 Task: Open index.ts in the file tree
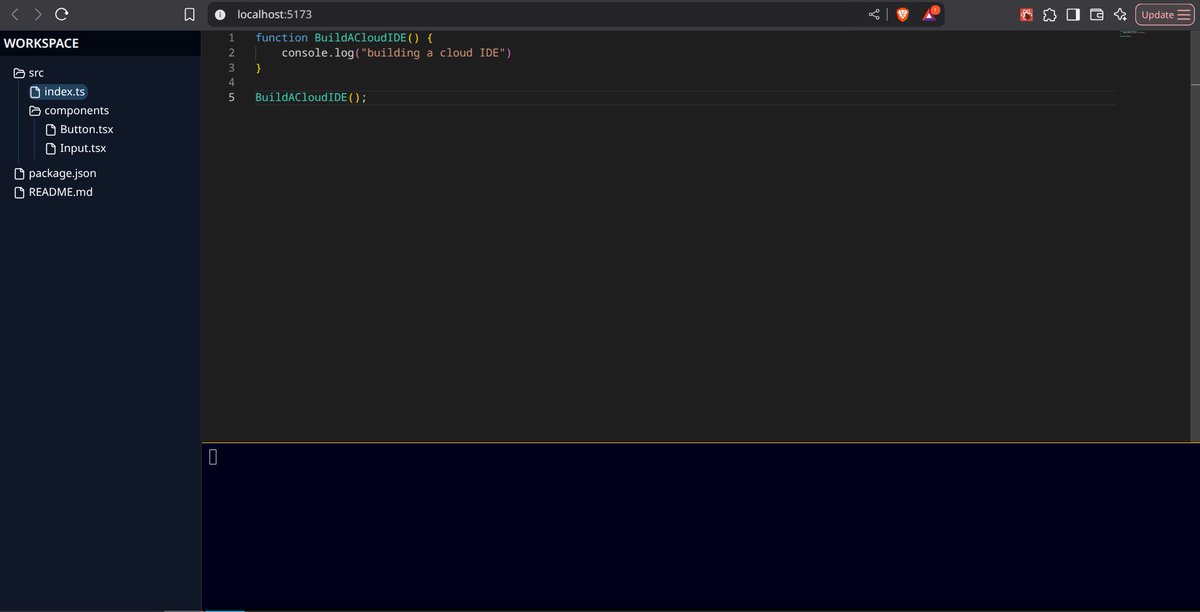click(x=58, y=92)
